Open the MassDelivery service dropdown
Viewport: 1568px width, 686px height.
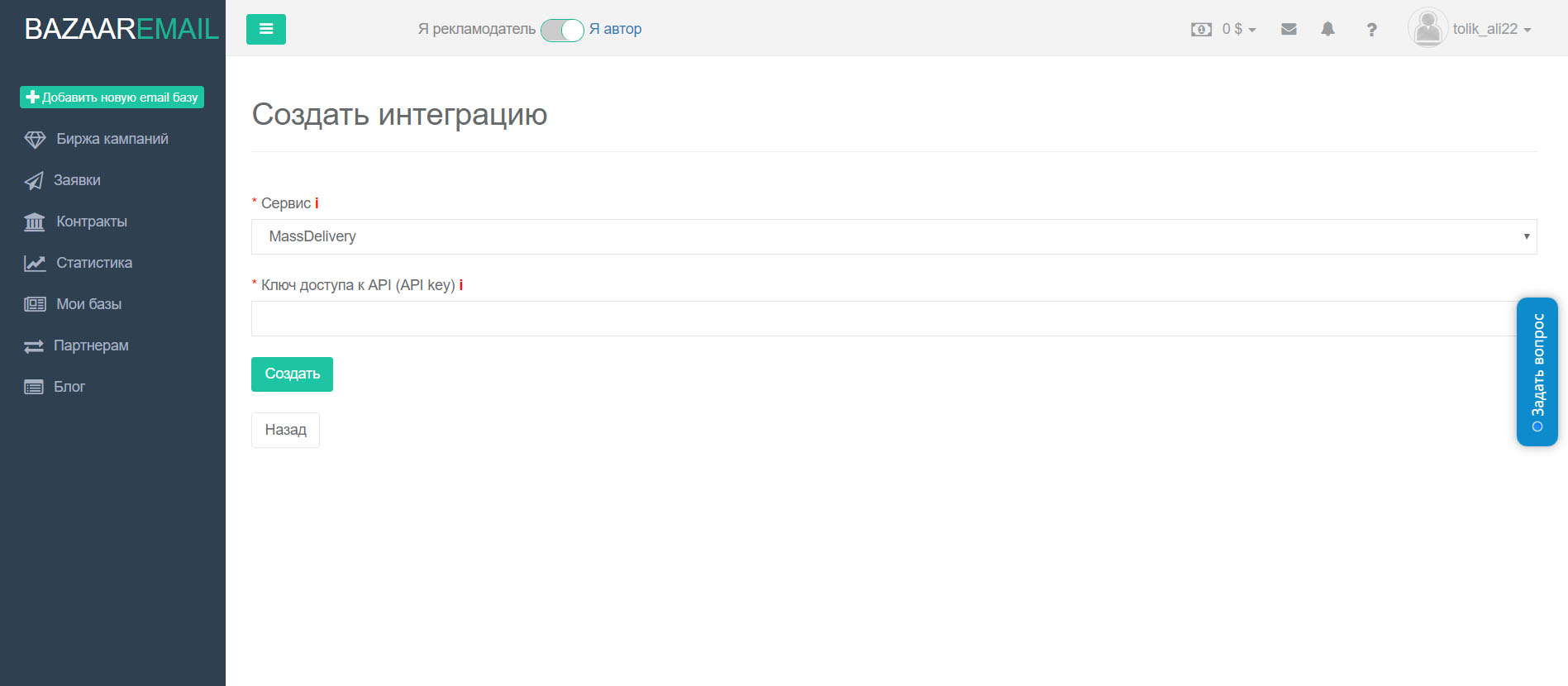click(x=893, y=236)
